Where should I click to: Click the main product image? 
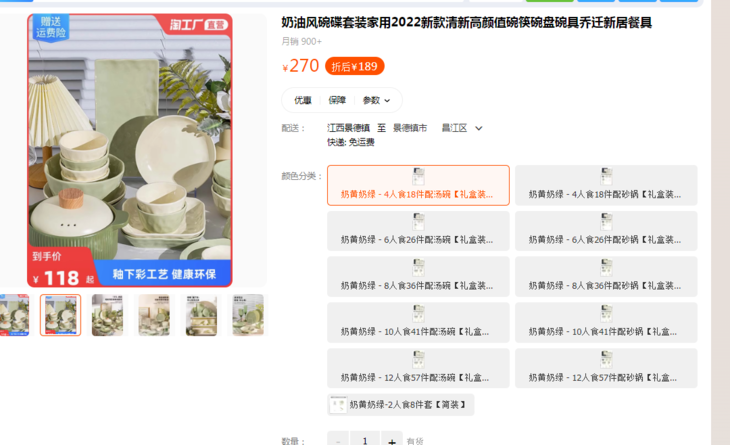coord(130,150)
